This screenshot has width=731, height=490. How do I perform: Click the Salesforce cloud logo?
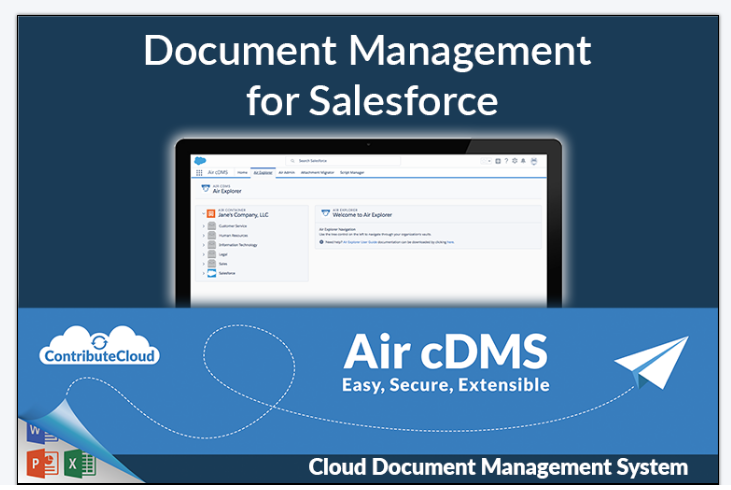click(199, 160)
